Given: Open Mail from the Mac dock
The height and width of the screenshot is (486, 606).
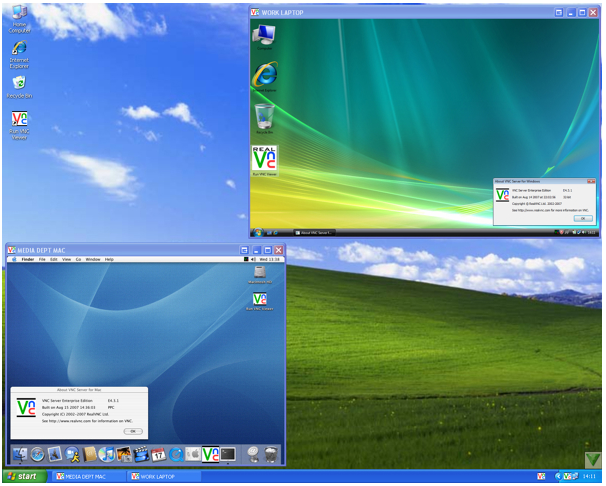Looking at the screenshot, I should [x=54, y=453].
